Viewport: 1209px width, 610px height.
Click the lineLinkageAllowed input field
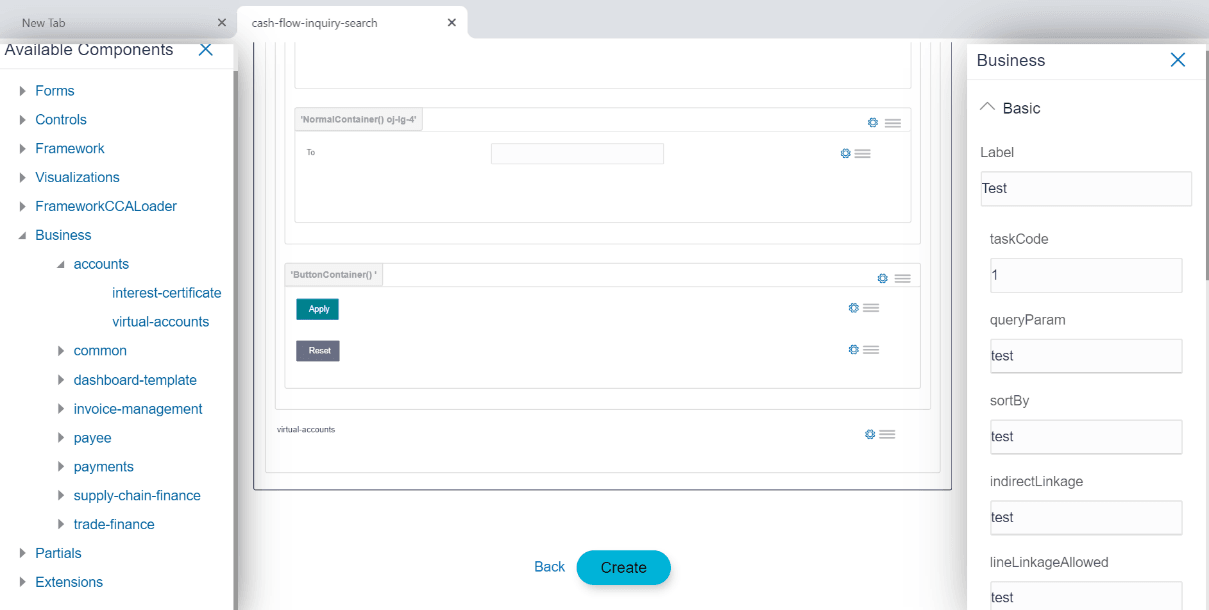coord(1086,596)
